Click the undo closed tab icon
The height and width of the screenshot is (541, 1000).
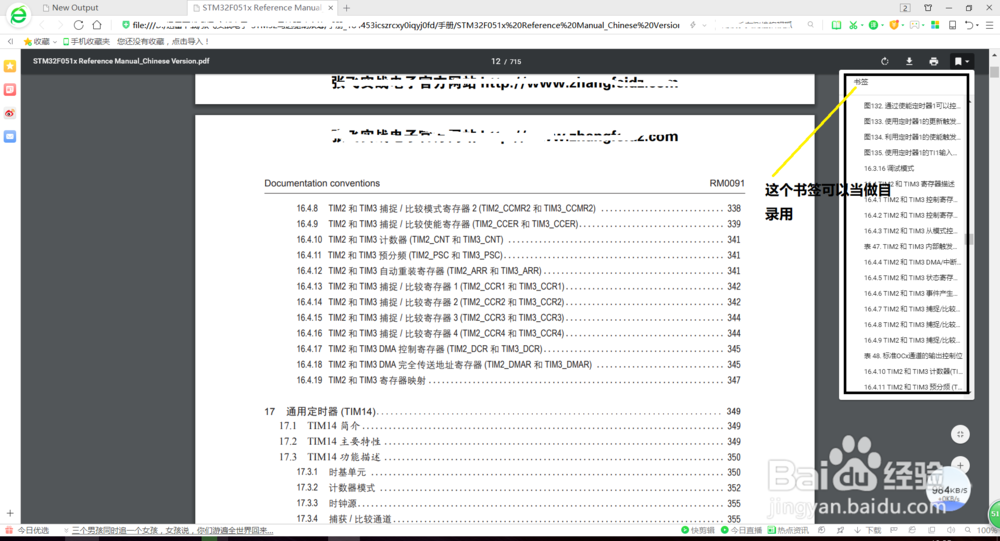coord(969,25)
